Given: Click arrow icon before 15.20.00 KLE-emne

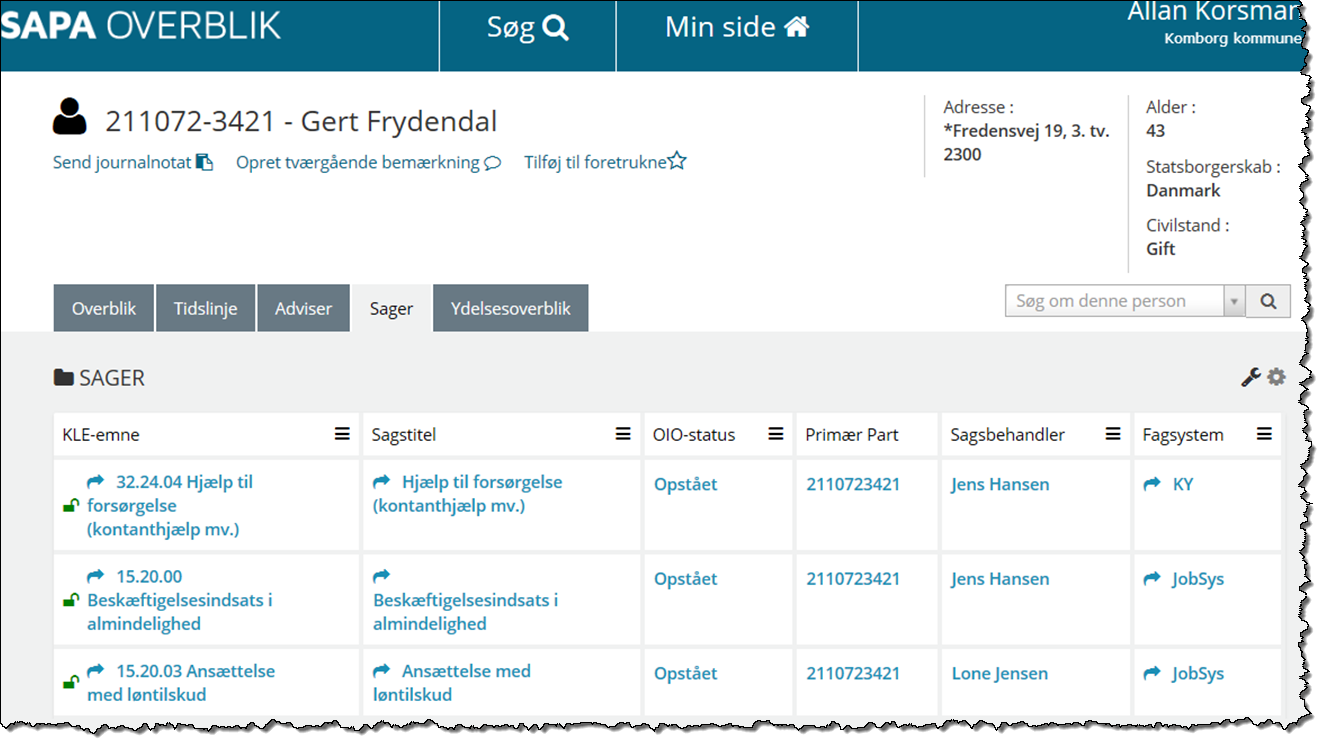Looking at the screenshot, I should click(96, 576).
